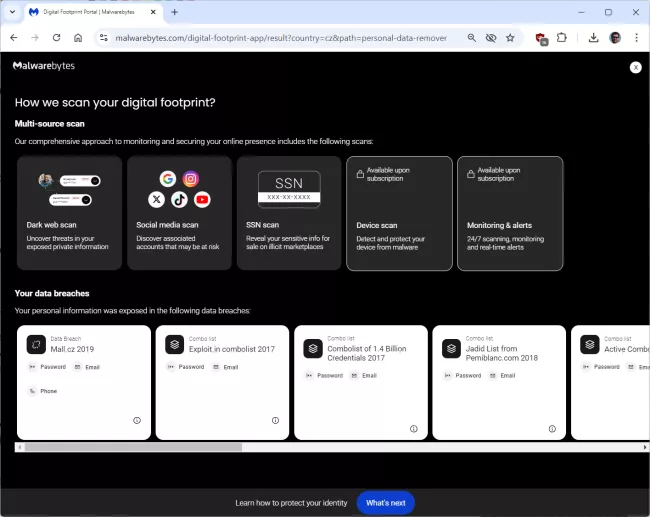Click 'Learn how to protect your identity' text
The height and width of the screenshot is (517, 650).
291,503
